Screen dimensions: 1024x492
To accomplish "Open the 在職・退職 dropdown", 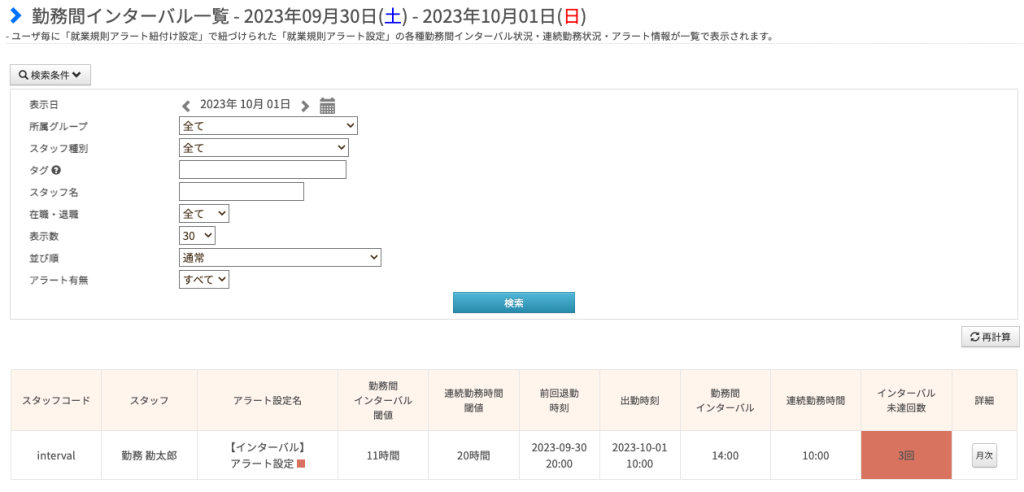I will tap(204, 213).
